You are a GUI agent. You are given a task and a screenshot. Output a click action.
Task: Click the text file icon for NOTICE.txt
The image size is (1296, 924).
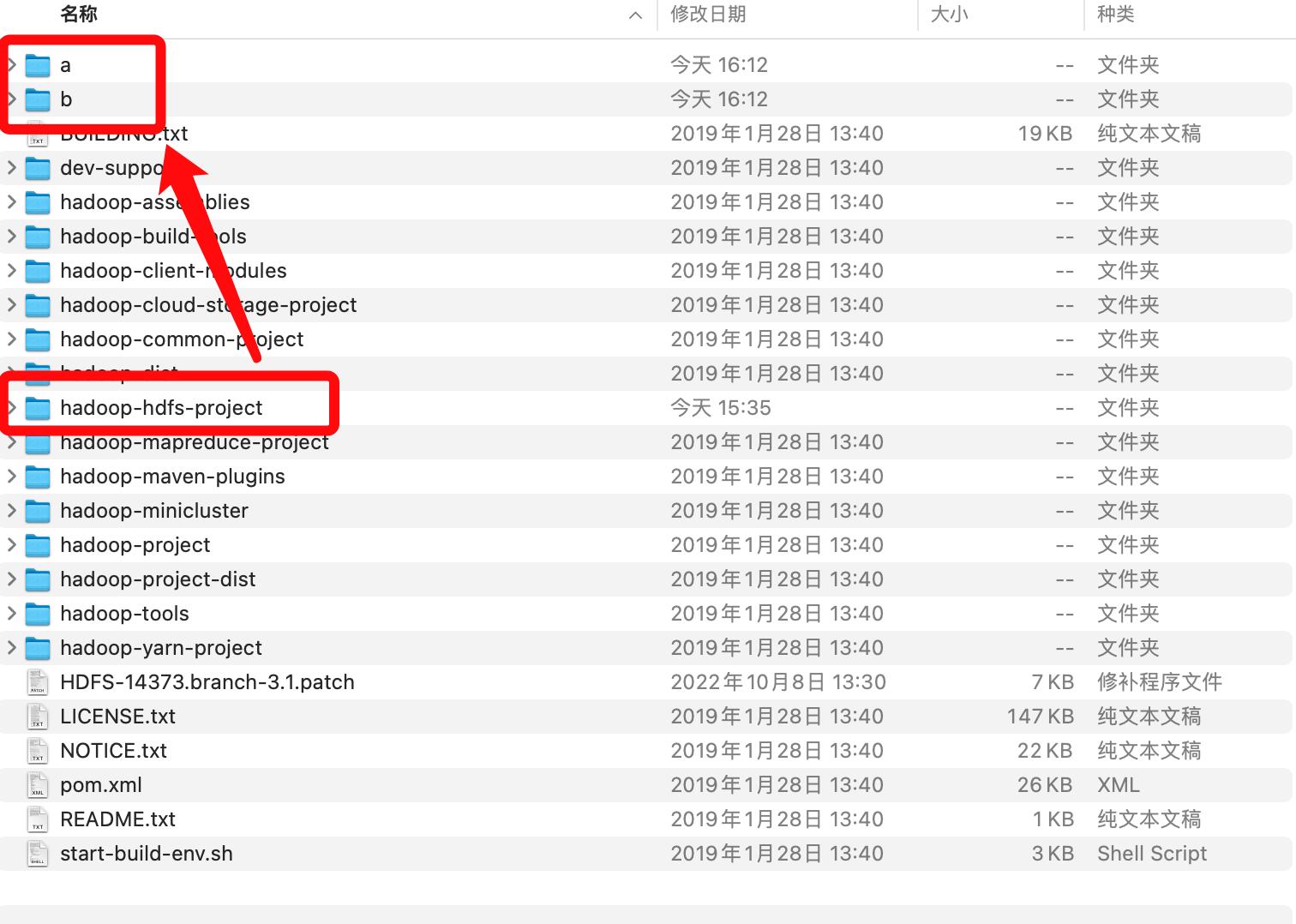click(38, 751)
